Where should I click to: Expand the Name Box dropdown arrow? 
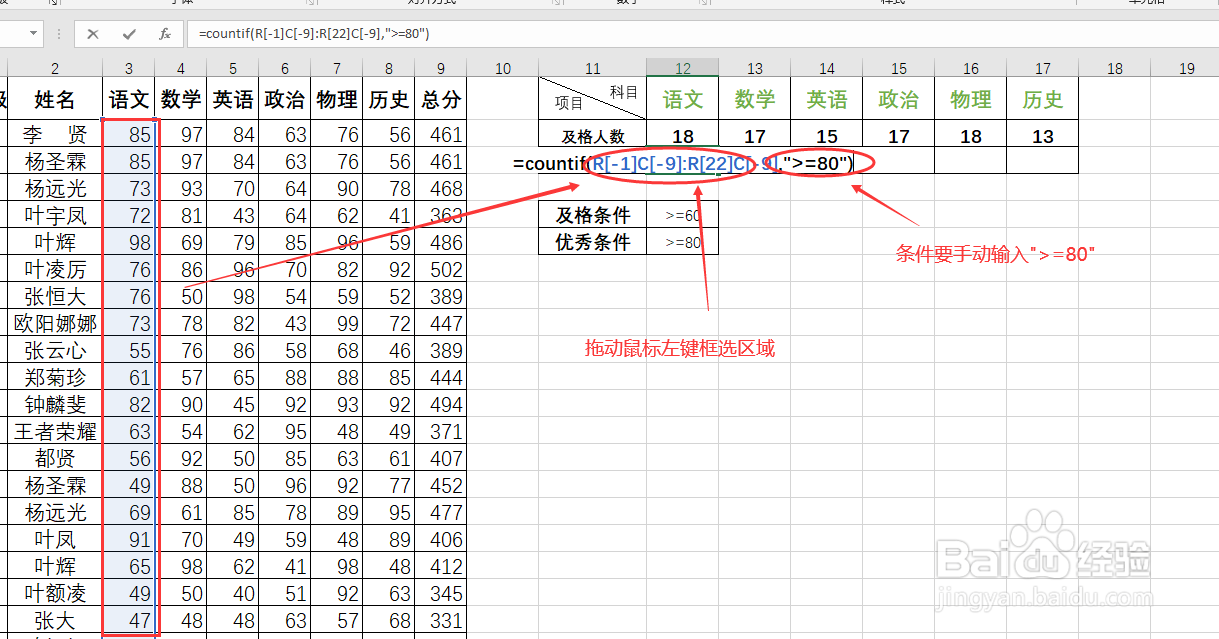[34, 34]
